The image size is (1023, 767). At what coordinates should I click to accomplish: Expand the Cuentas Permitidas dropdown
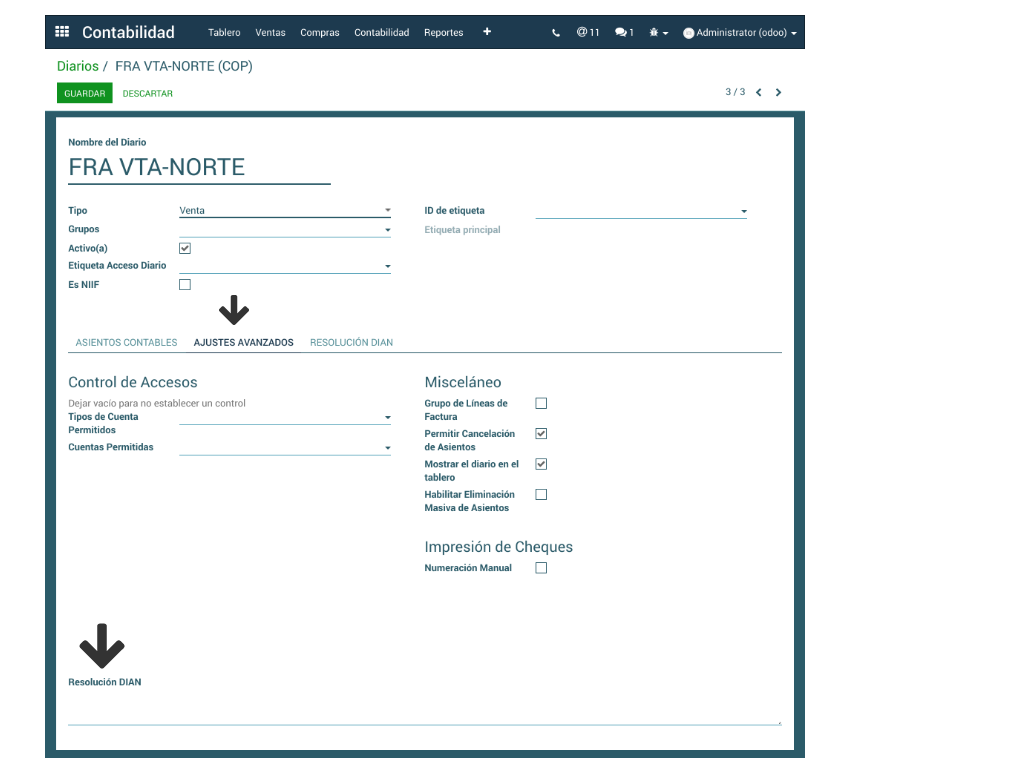click(284, 448)
